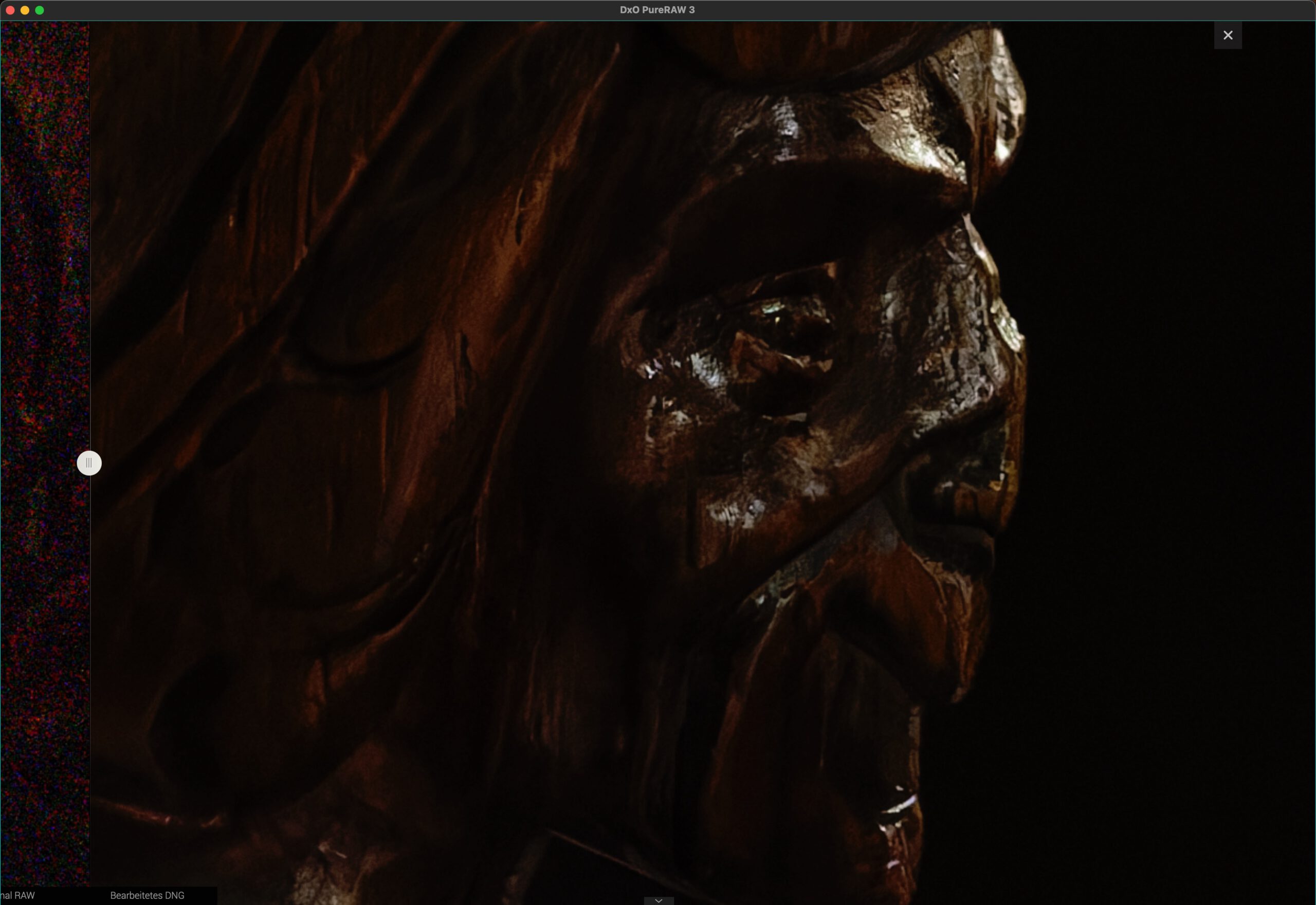Click the vertical divider line below the handle
This screenshot has height=905, width=1316.
(89, 680)
